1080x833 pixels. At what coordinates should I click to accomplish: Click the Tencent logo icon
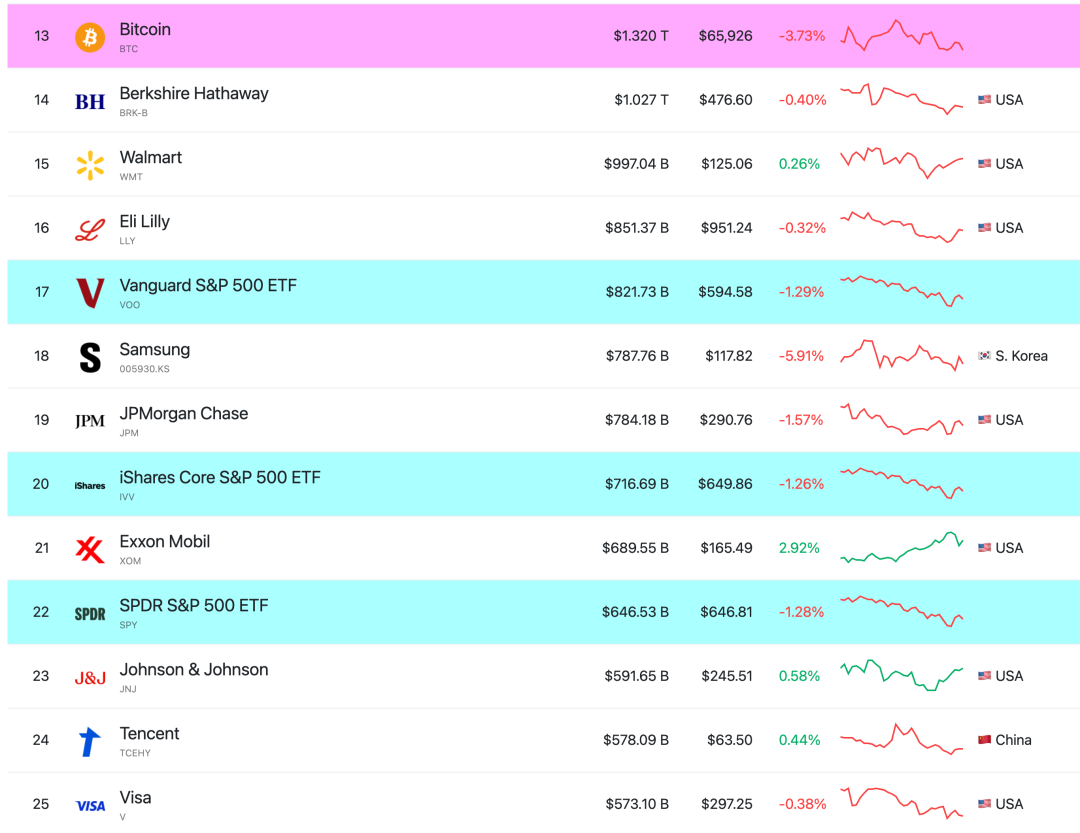[x=90, y=741]
